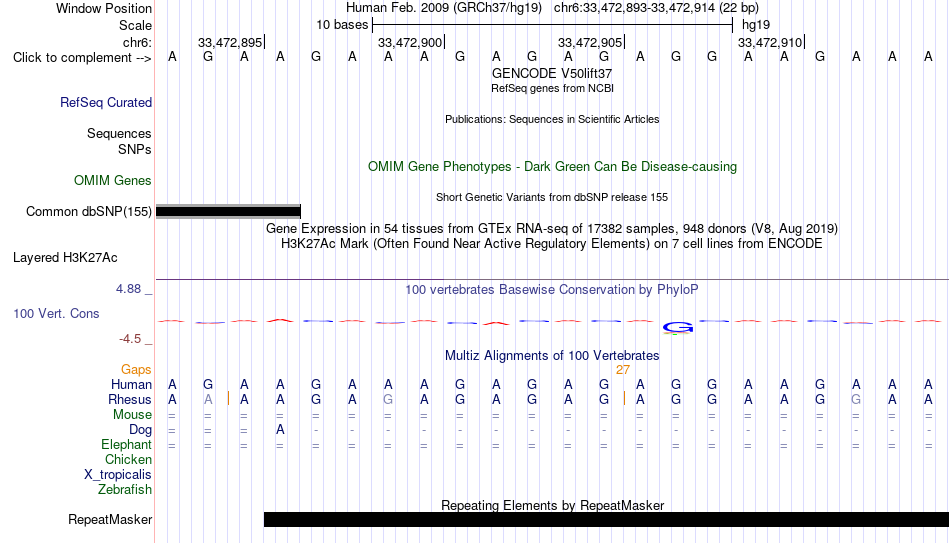Click the H3K27Ac Mark ENCODE track title
The width and height of the screenshot is (950, 543).
552,244
